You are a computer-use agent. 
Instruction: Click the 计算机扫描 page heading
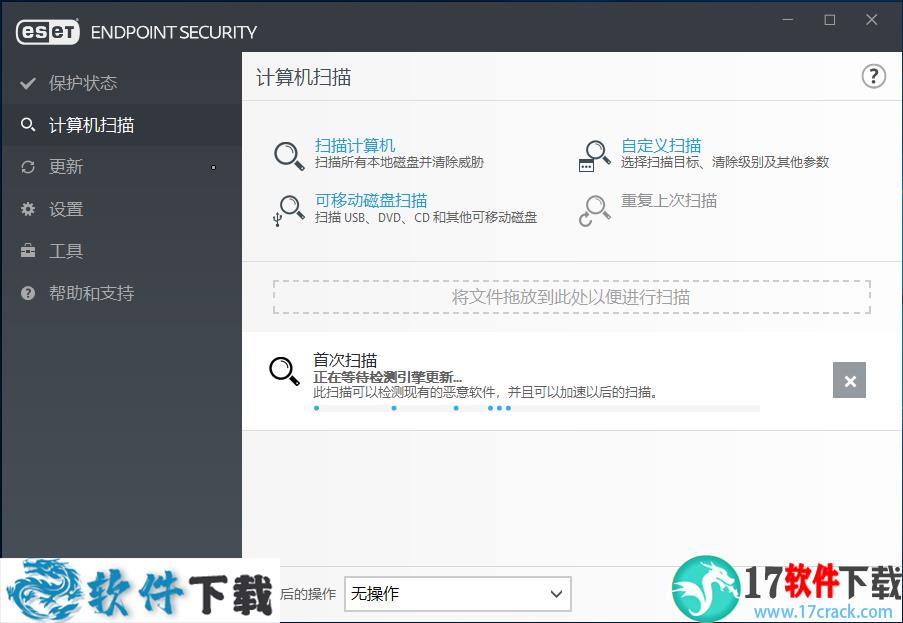point(303,77)
